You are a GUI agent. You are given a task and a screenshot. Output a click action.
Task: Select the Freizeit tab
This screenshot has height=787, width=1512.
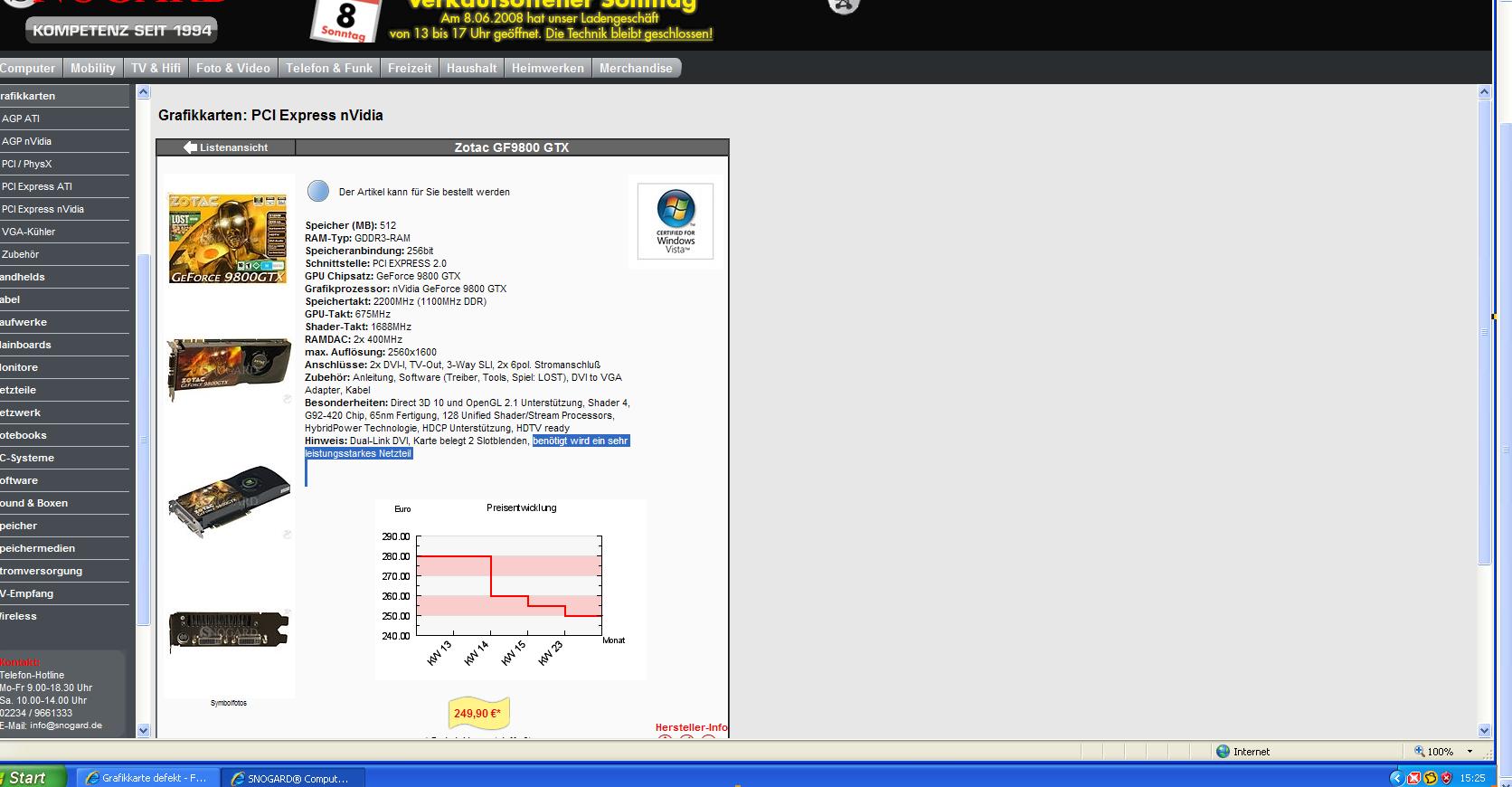point(410,68)
